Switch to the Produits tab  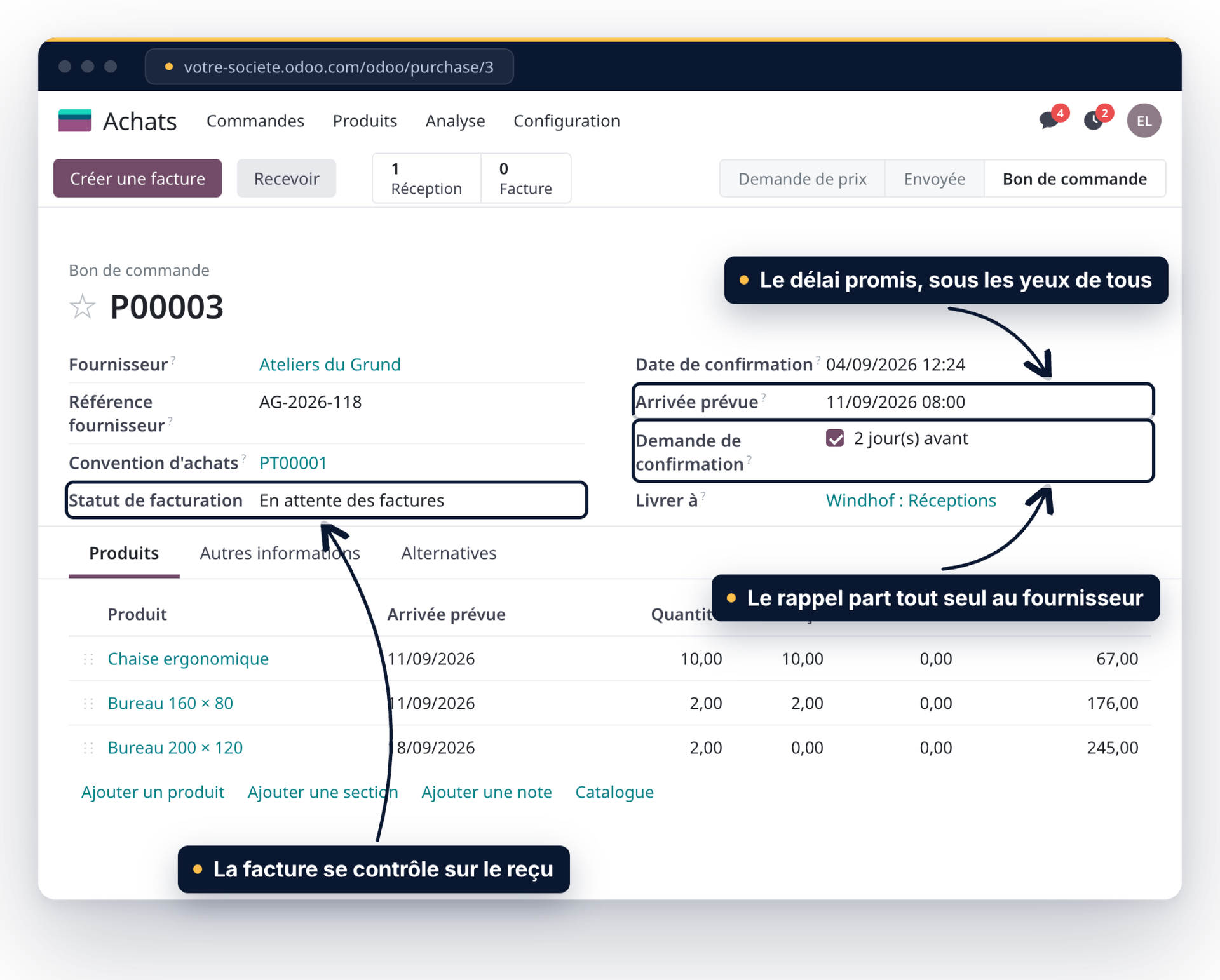tap(124, 553)
